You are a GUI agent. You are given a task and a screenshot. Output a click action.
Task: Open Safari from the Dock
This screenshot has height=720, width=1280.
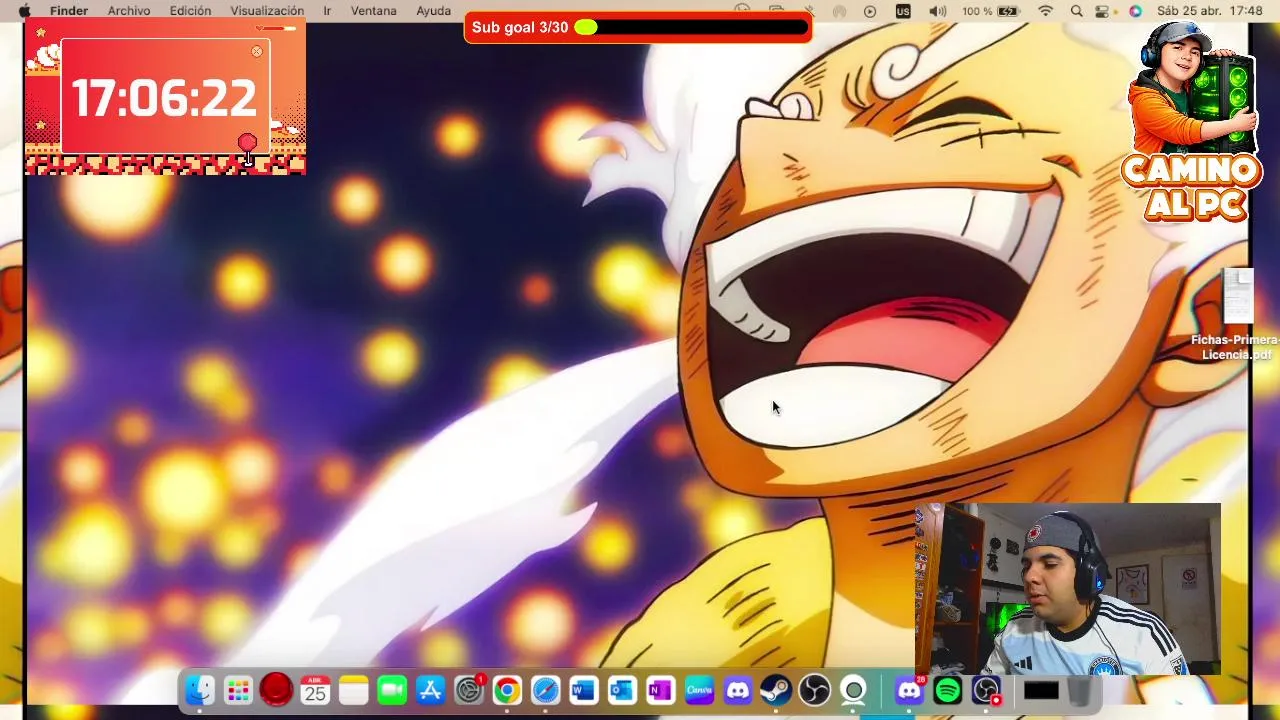[546, 690]
